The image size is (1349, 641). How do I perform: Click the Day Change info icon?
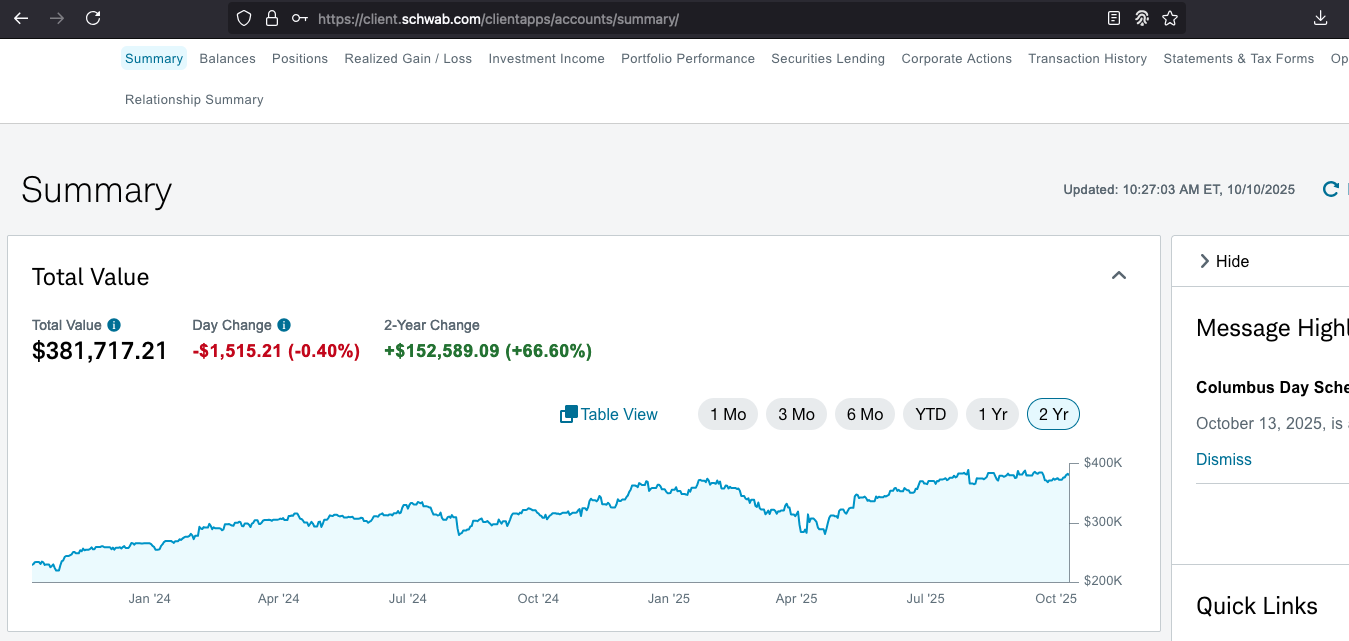[x=284, y=325]
